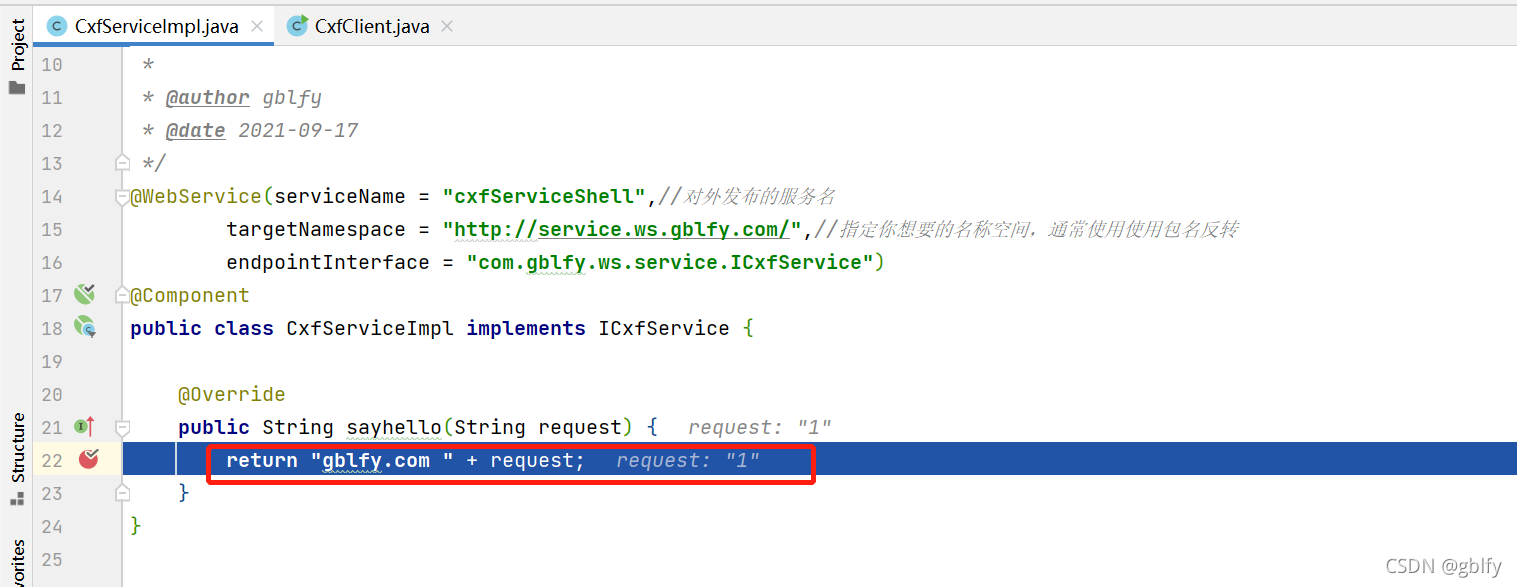
Task: Click the CxfServiceImpl.java file icon in tab
Action: 58,26
